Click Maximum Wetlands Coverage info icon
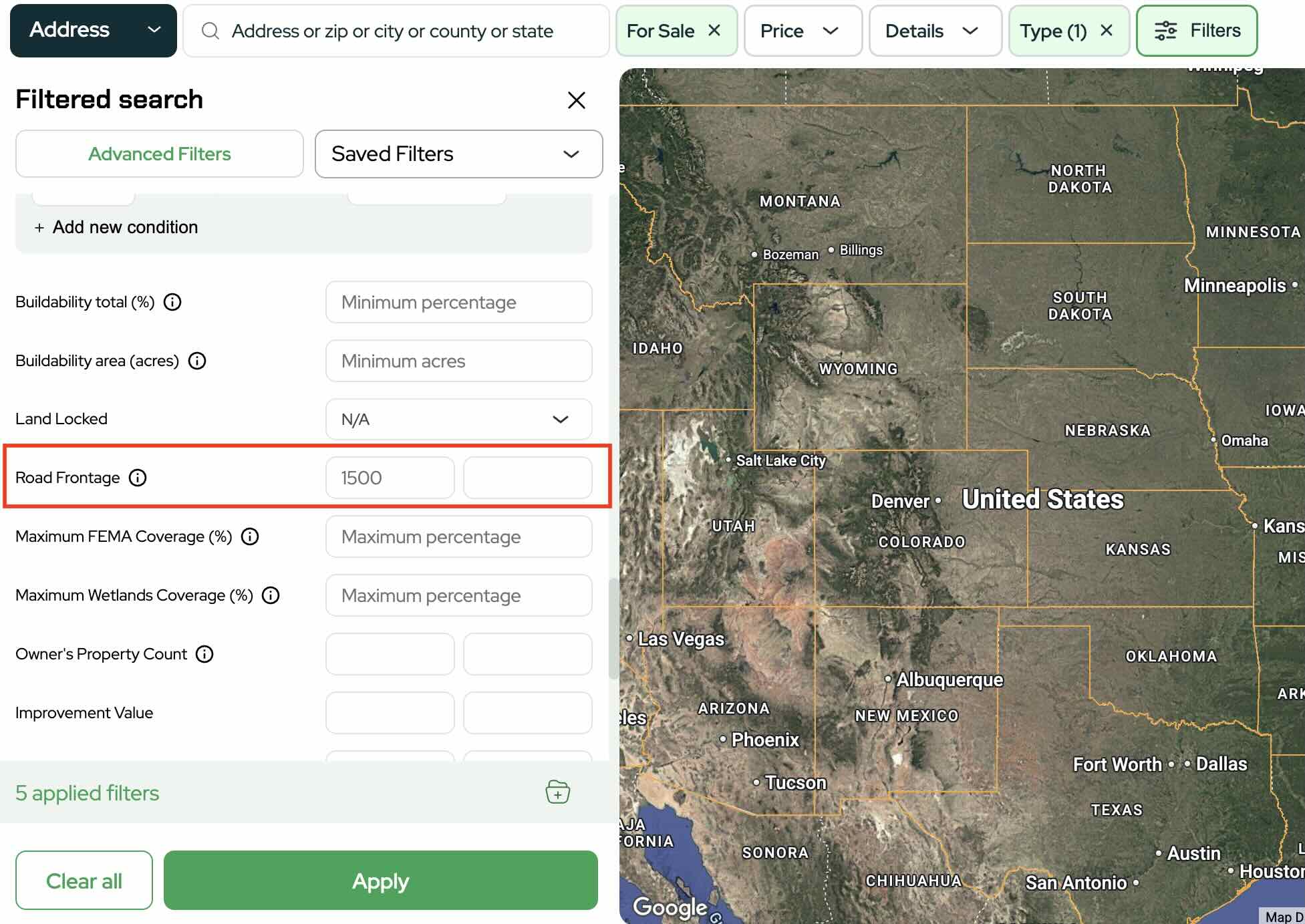 [271, 595]
